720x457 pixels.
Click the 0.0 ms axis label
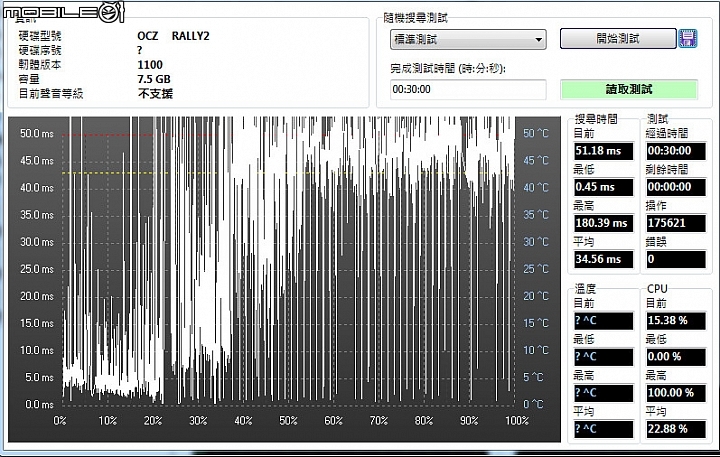pyautogui.click(x=39, y=405)
